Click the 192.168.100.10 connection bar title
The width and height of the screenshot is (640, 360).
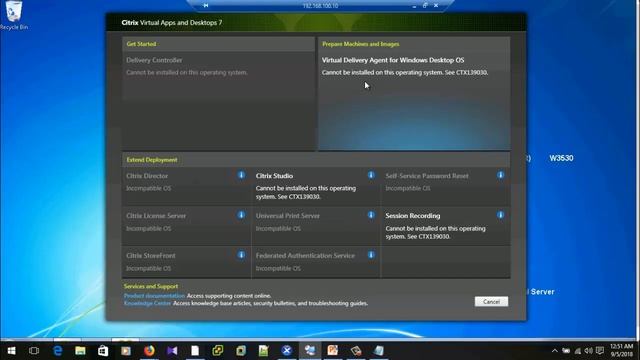(x=320, y=6)
